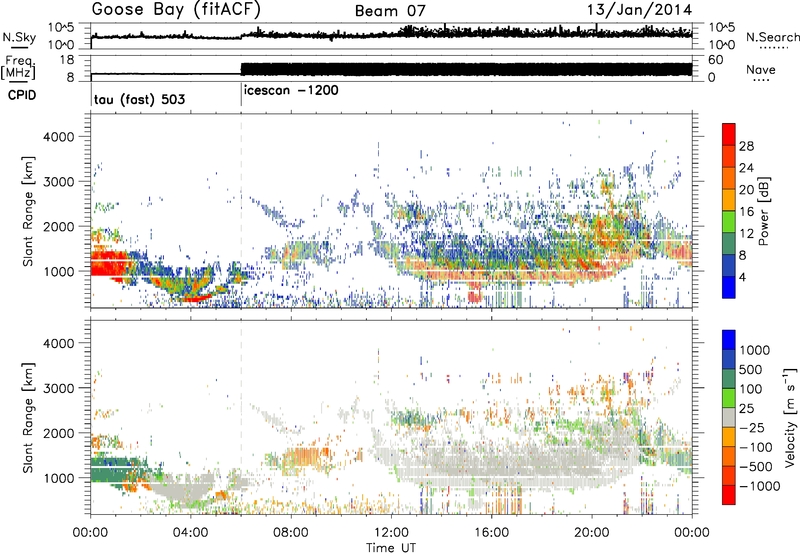Click the 'Time UT' axis title
This screenshot has width=800, height=554.
click(391, 547)
